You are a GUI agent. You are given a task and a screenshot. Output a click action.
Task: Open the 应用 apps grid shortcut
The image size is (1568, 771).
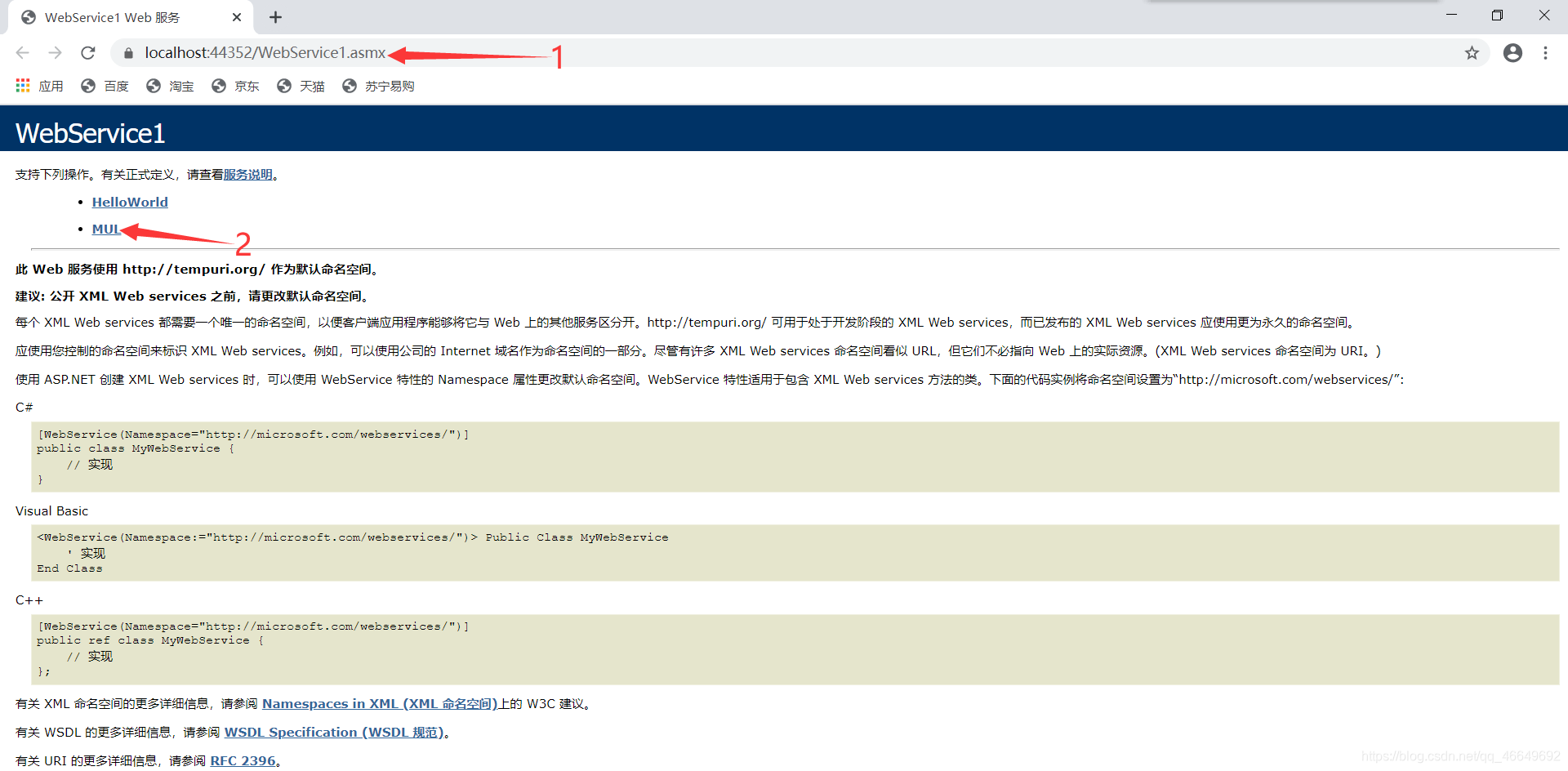pyautogui.click(x=39, y=86)
